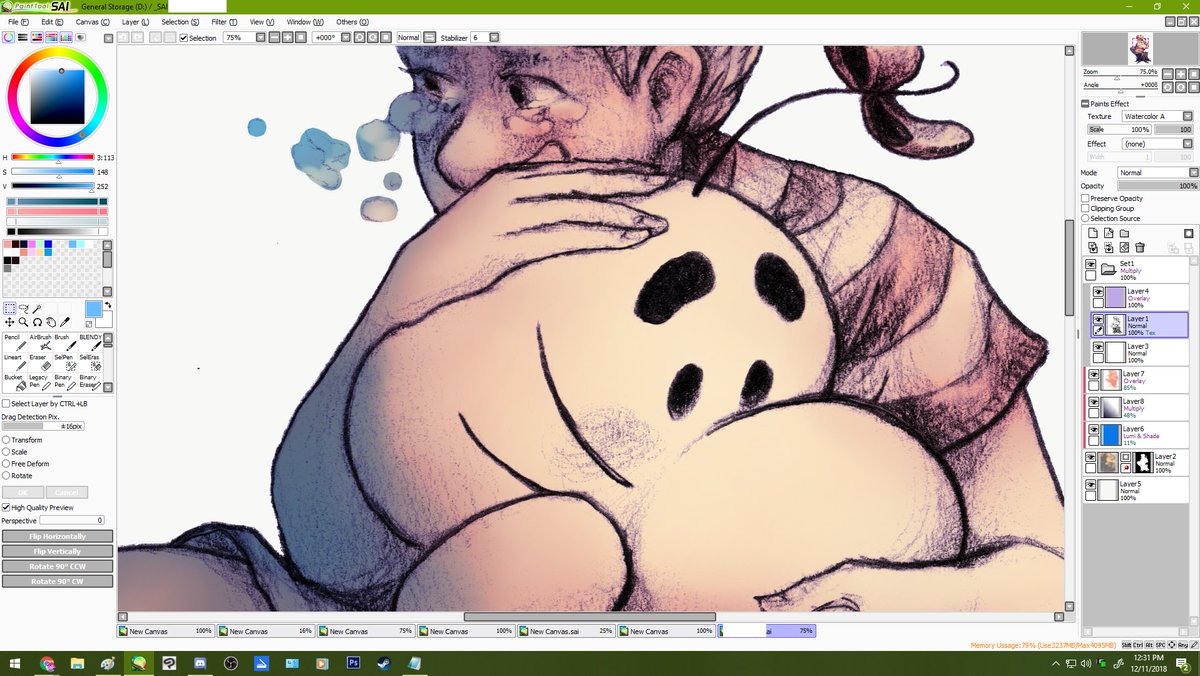Open the Window menu
The width and height of the screenshot is (1200, 676).
point(305,21)
